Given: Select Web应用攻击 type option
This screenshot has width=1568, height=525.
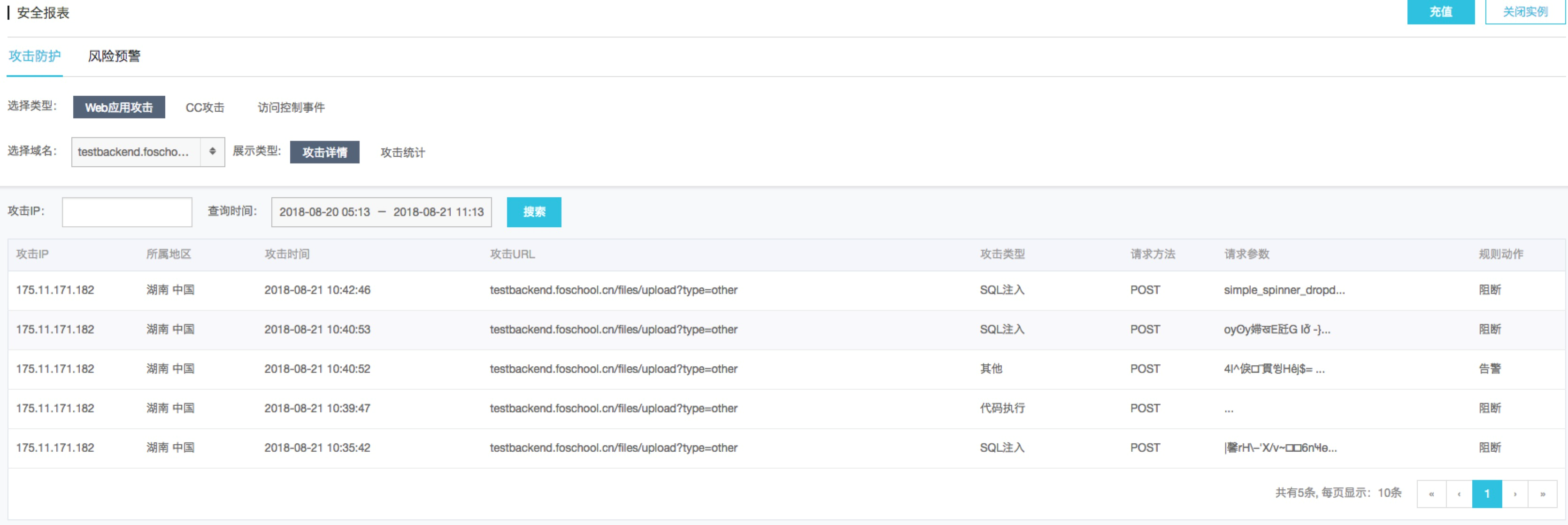Looking at the screenshot, I should point(119,107).
